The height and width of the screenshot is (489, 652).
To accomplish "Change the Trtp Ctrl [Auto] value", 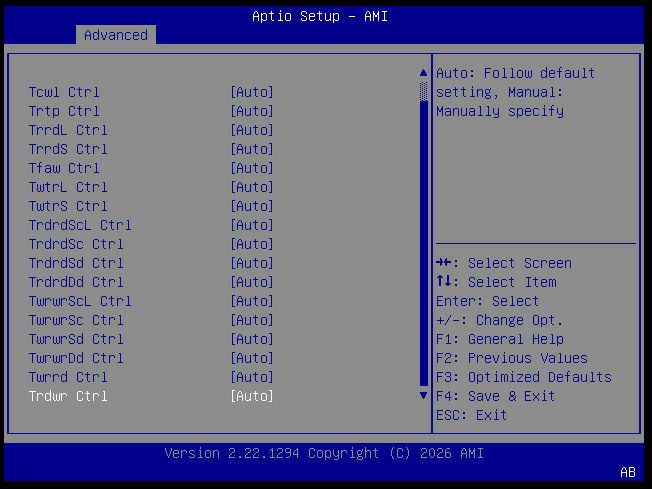I will coord(252,111).
